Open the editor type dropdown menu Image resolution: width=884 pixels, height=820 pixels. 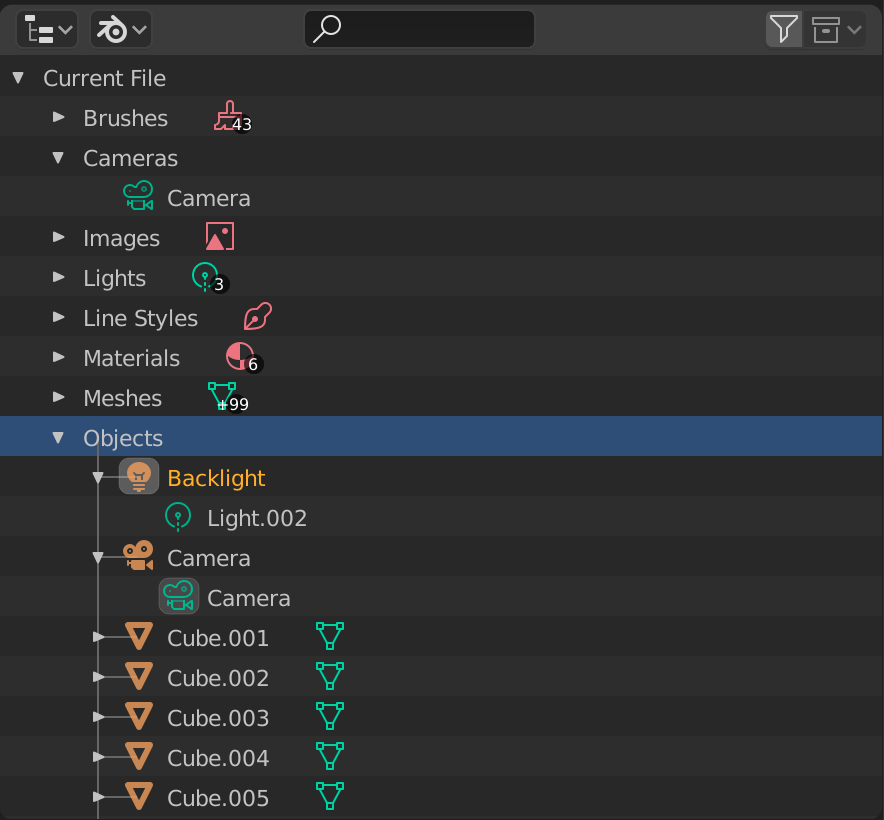[x=47, y=29]
